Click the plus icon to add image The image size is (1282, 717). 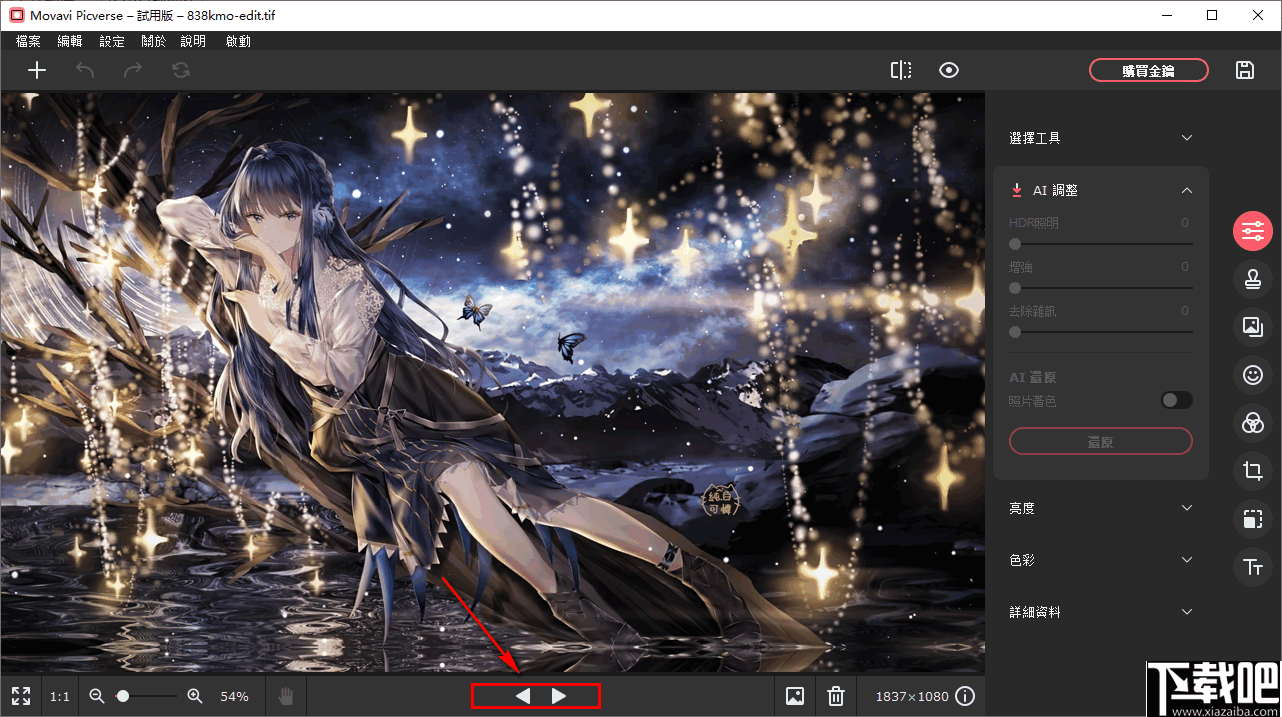click(x=37, y=70)
